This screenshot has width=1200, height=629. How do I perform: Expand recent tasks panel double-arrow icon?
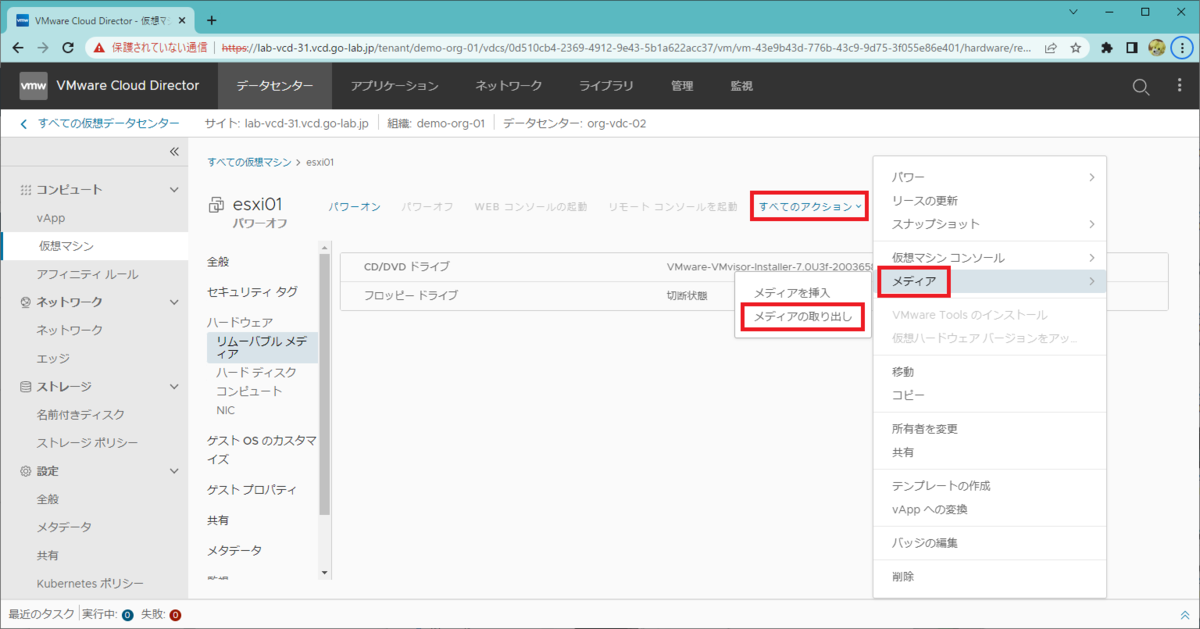click(x=1185, y=615)
